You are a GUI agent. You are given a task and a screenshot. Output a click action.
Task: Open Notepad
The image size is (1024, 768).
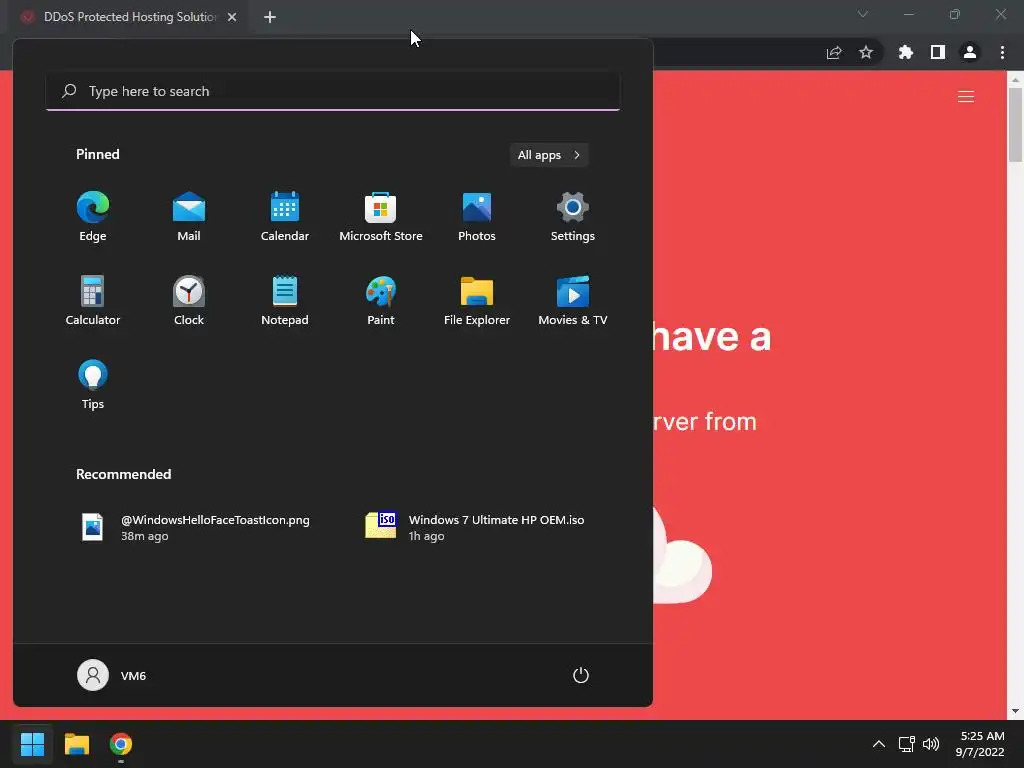point(285,301)
